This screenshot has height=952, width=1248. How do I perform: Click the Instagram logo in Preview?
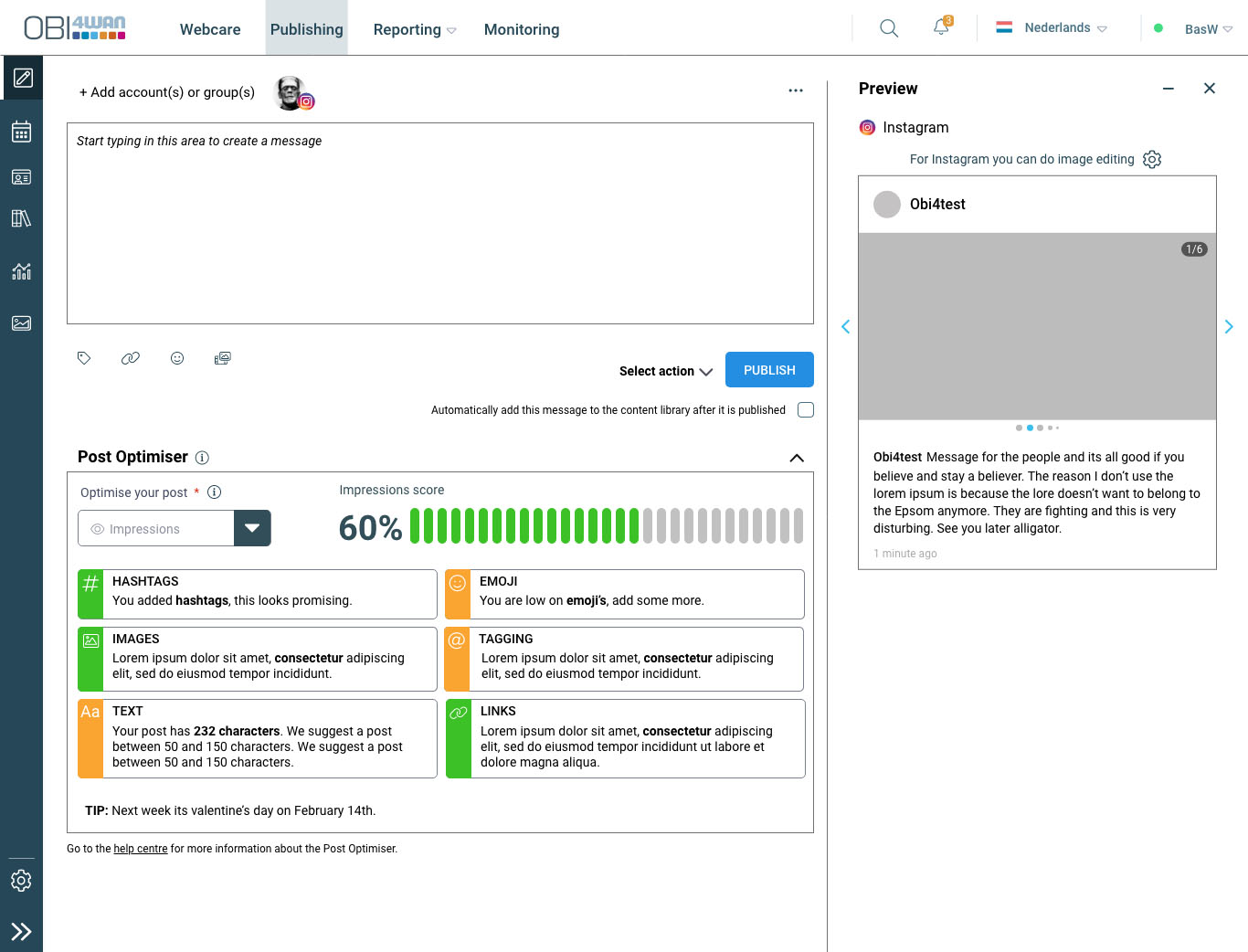coord(867,128)
